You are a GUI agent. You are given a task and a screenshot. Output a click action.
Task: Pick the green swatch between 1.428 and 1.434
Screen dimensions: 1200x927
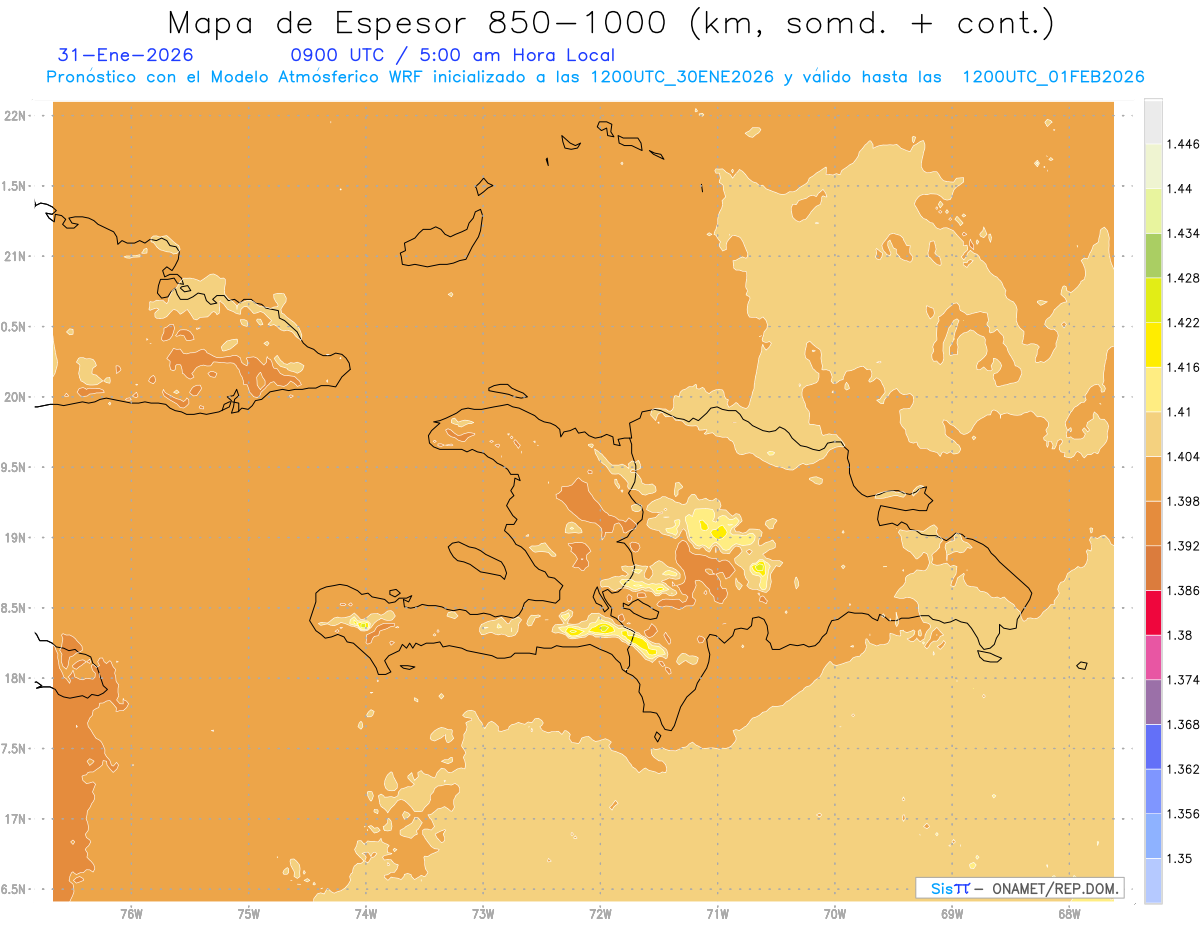pyautogui.click(x=1153, y=255)
